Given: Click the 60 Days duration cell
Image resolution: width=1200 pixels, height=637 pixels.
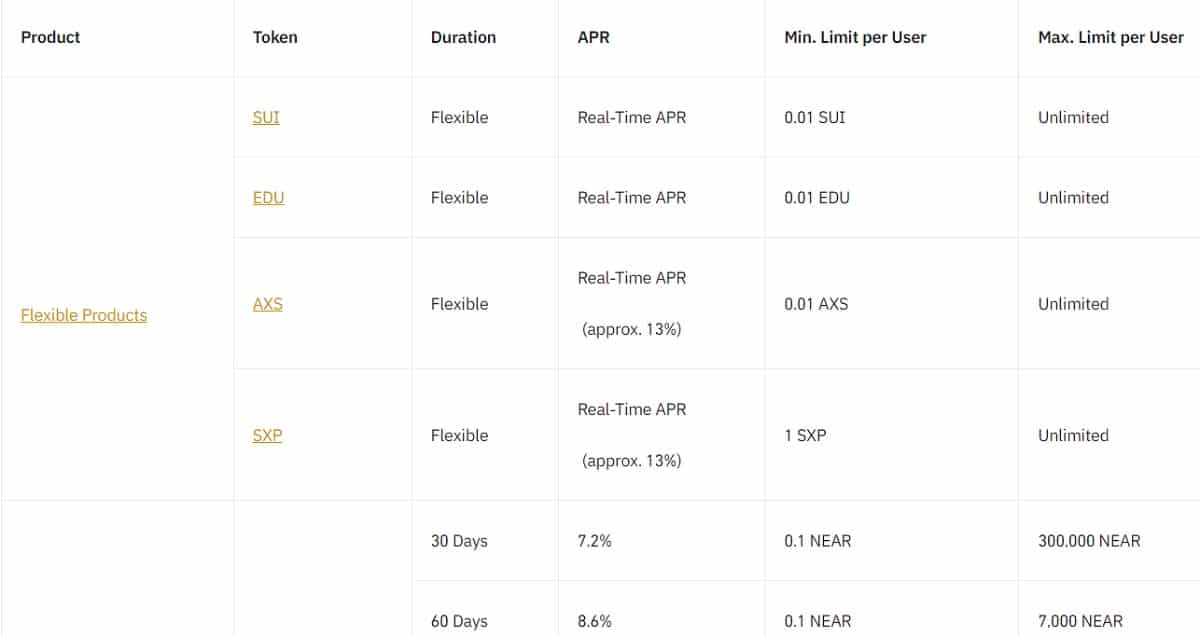Looking at the screenshot, I should [x=459, y=621].
